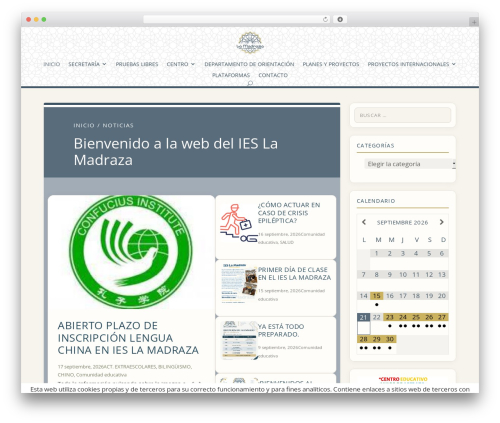Follow the Noticias breadcrumb link
The height and width of the screenshot is (423, 500).
tap(118, 125)
